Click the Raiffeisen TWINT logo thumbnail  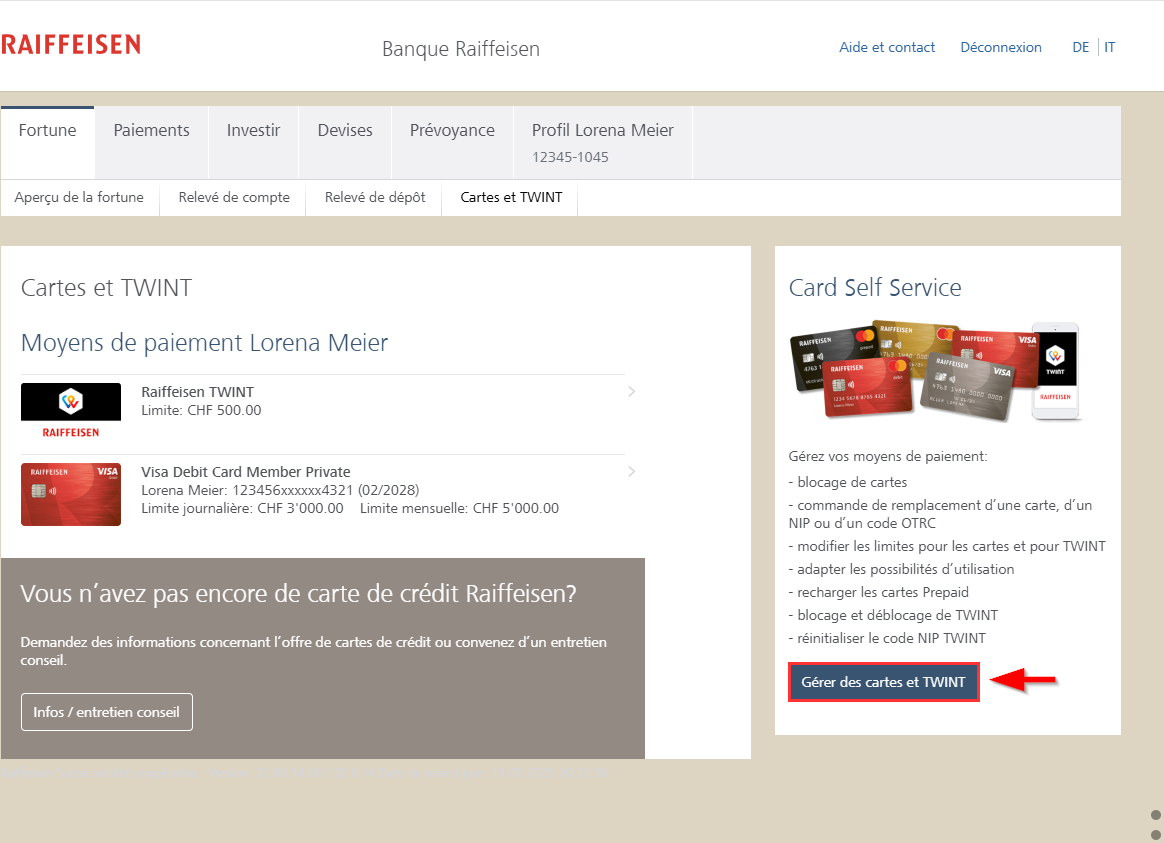[x=71, y=411]
